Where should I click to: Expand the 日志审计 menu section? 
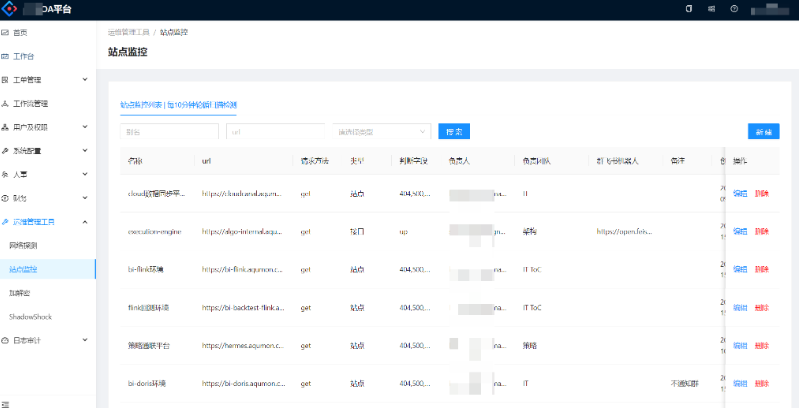(84, 340)
